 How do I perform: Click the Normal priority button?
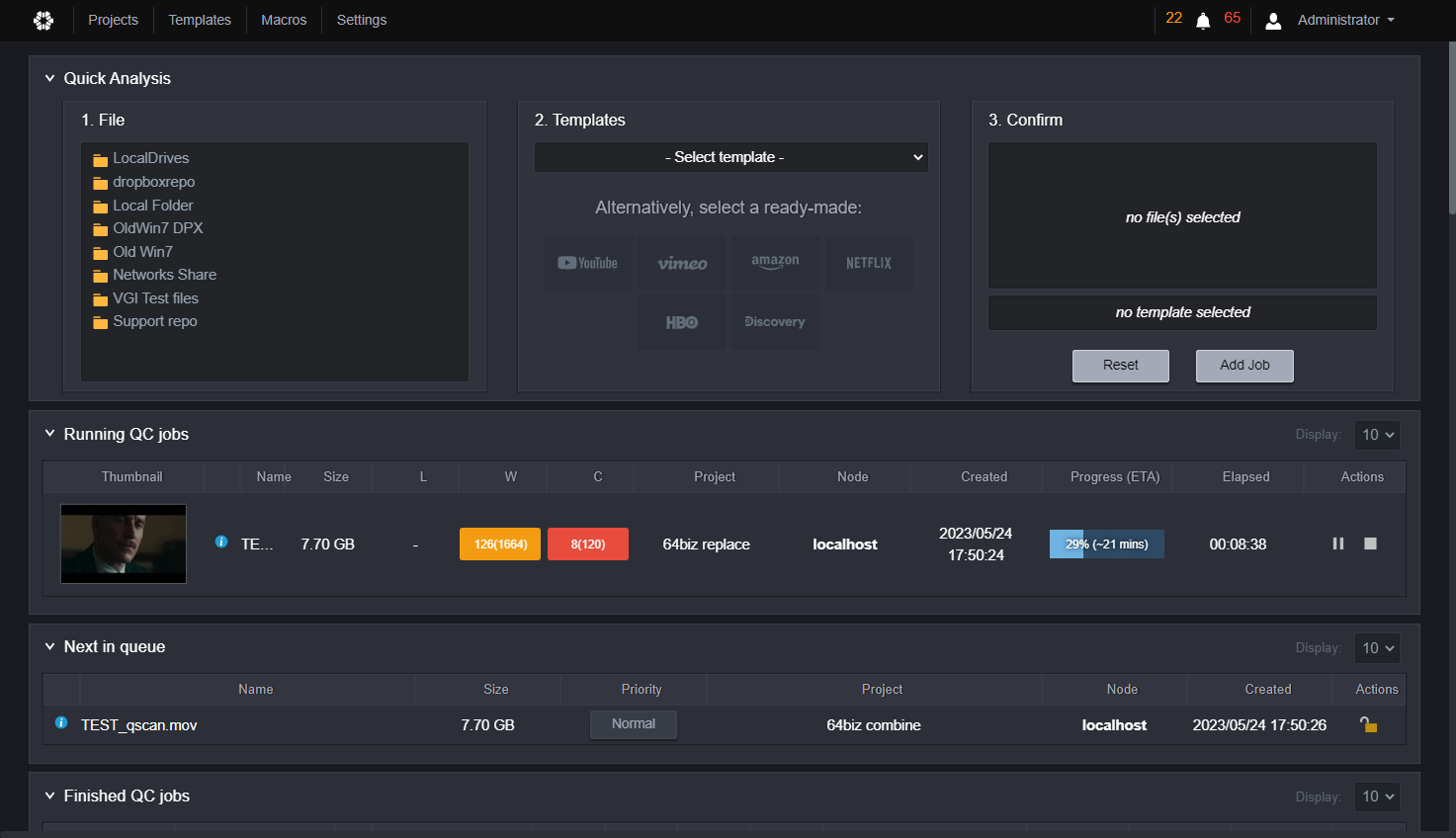pyautogui.click(x=634, y=724)
